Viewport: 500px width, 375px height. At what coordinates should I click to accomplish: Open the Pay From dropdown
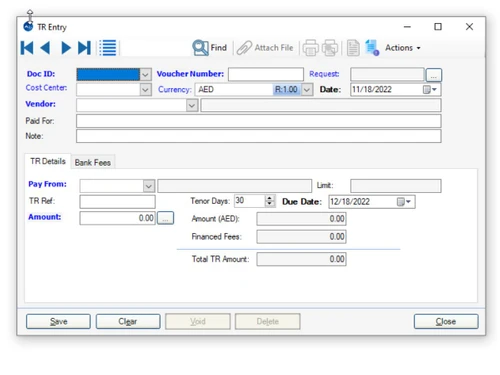pyautogui.click(x=149, y=186)
